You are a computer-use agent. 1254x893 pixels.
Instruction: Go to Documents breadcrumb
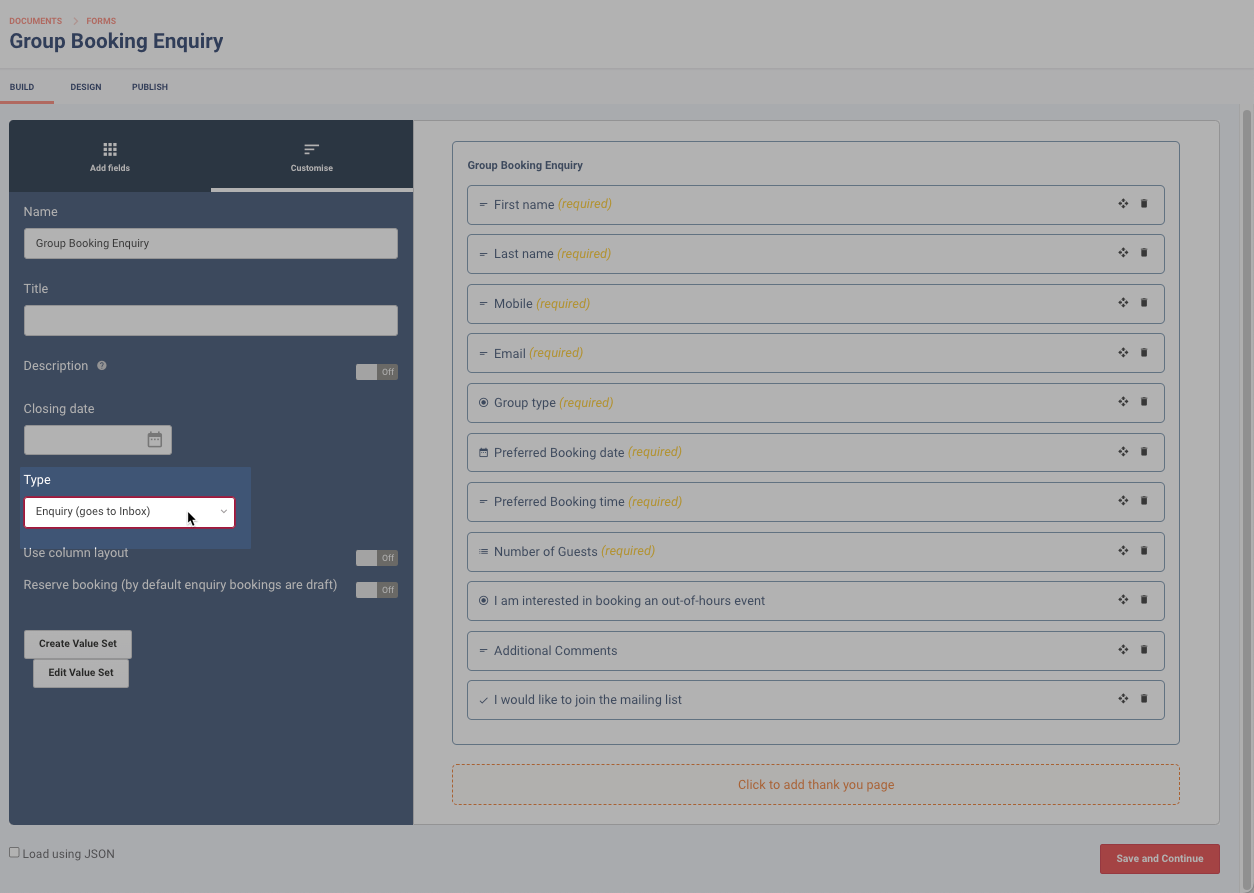pos(35,21)
